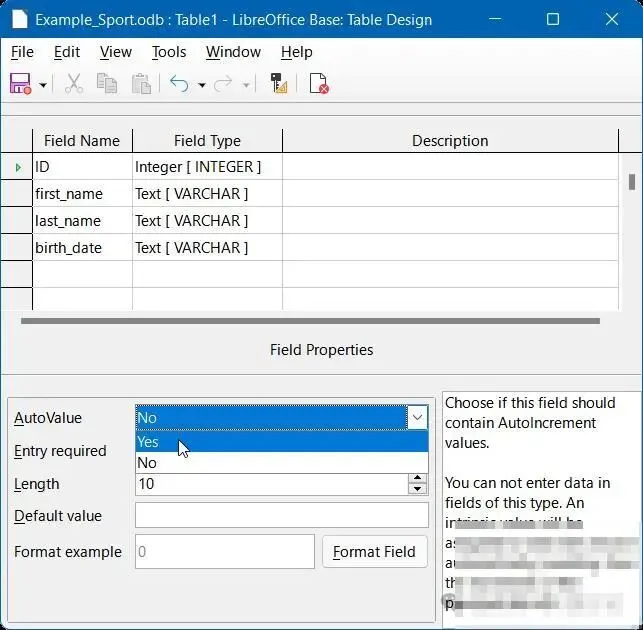Viewport: 643px width, 630px height.
Task: Click the AutoValue label
Action: [48, 418]
